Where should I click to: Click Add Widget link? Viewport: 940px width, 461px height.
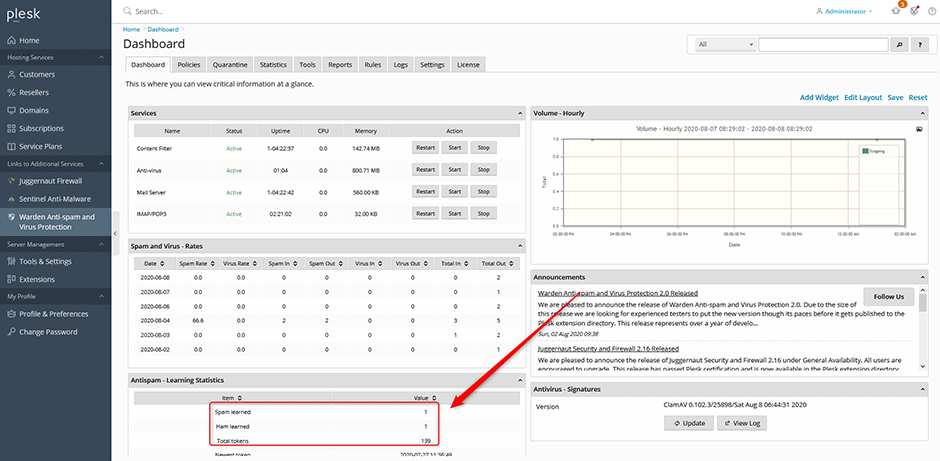tap(820, 97)
